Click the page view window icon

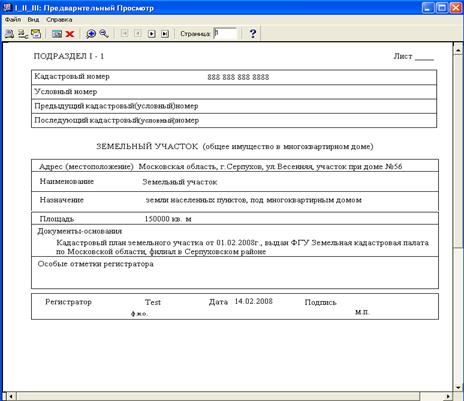[57, 34]
